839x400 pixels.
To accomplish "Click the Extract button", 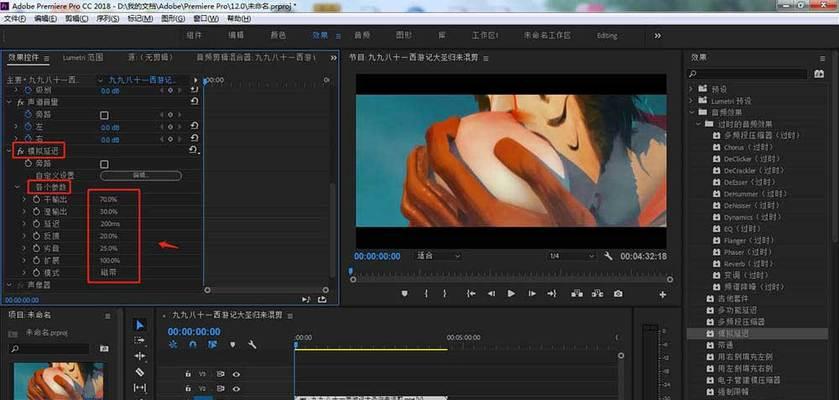I will tap(597, 294).
